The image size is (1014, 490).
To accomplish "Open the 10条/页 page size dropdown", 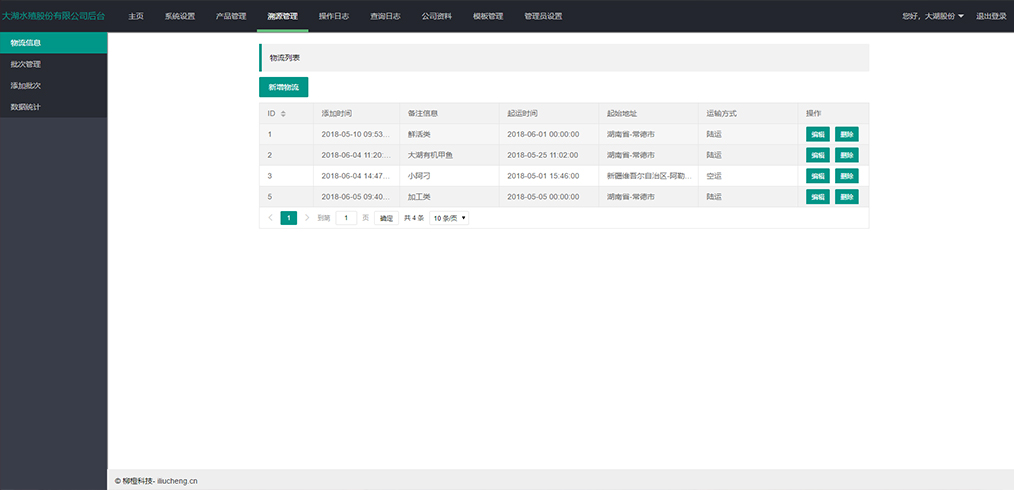I will pos(449,218).
